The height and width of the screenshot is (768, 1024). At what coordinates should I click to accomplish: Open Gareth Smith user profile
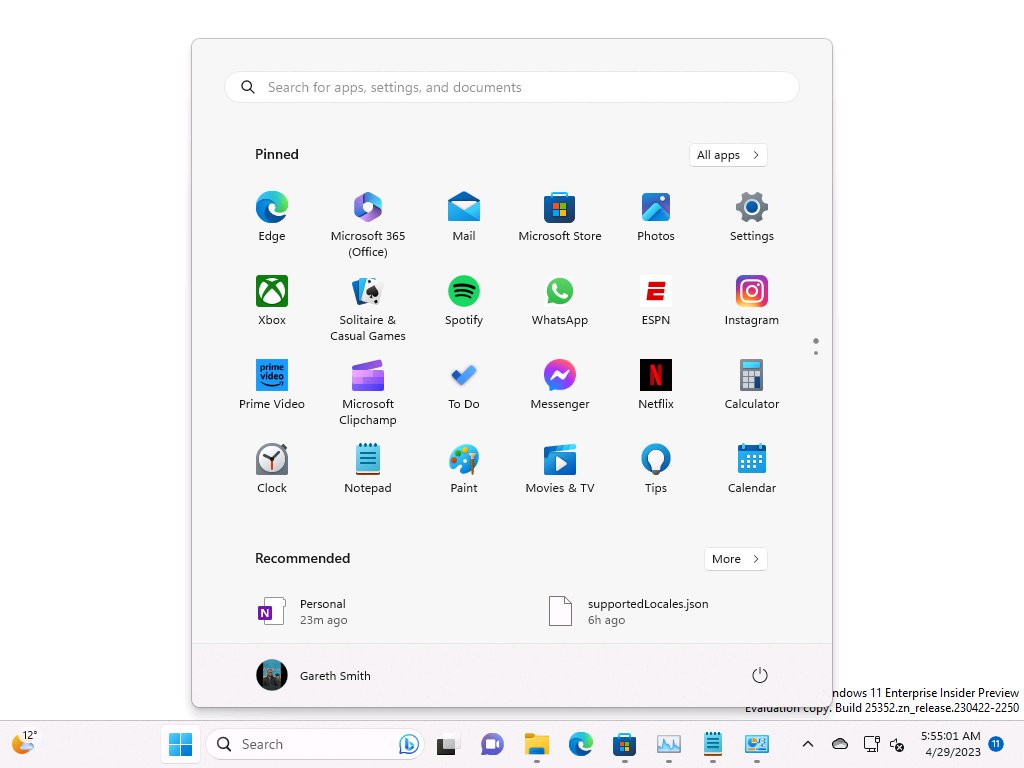click(313, 675)
